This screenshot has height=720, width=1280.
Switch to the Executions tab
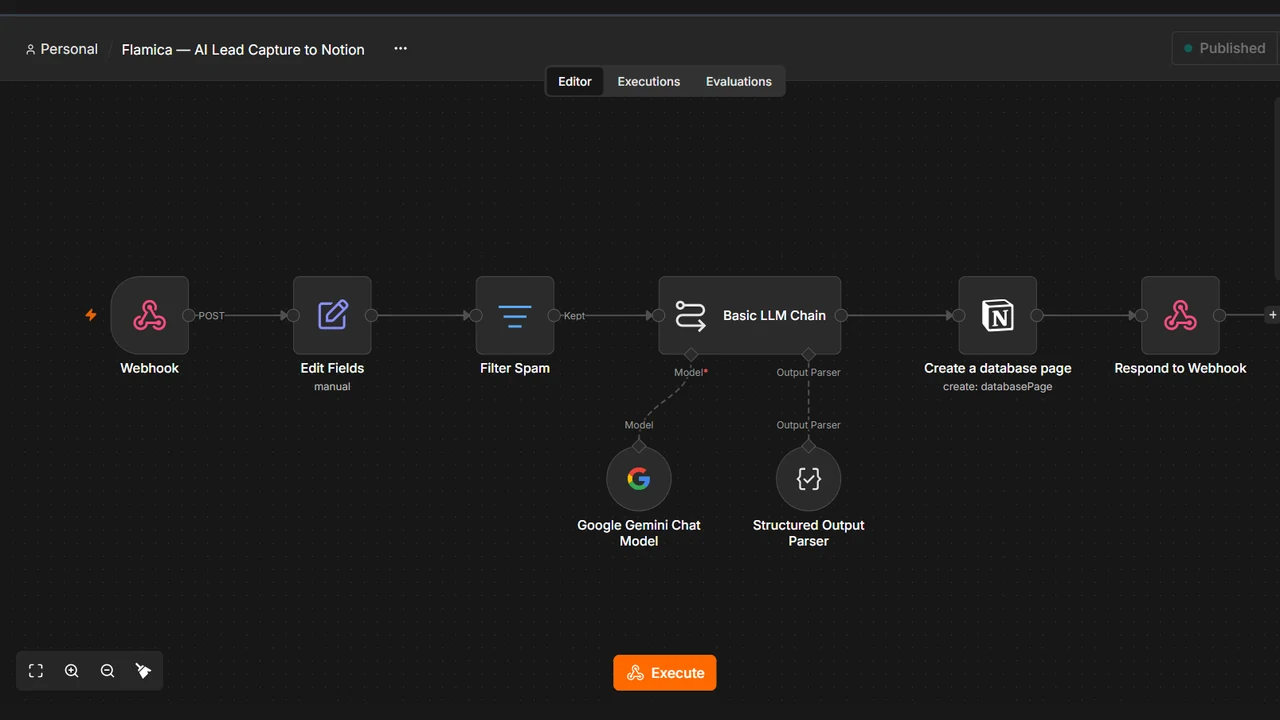649,81
